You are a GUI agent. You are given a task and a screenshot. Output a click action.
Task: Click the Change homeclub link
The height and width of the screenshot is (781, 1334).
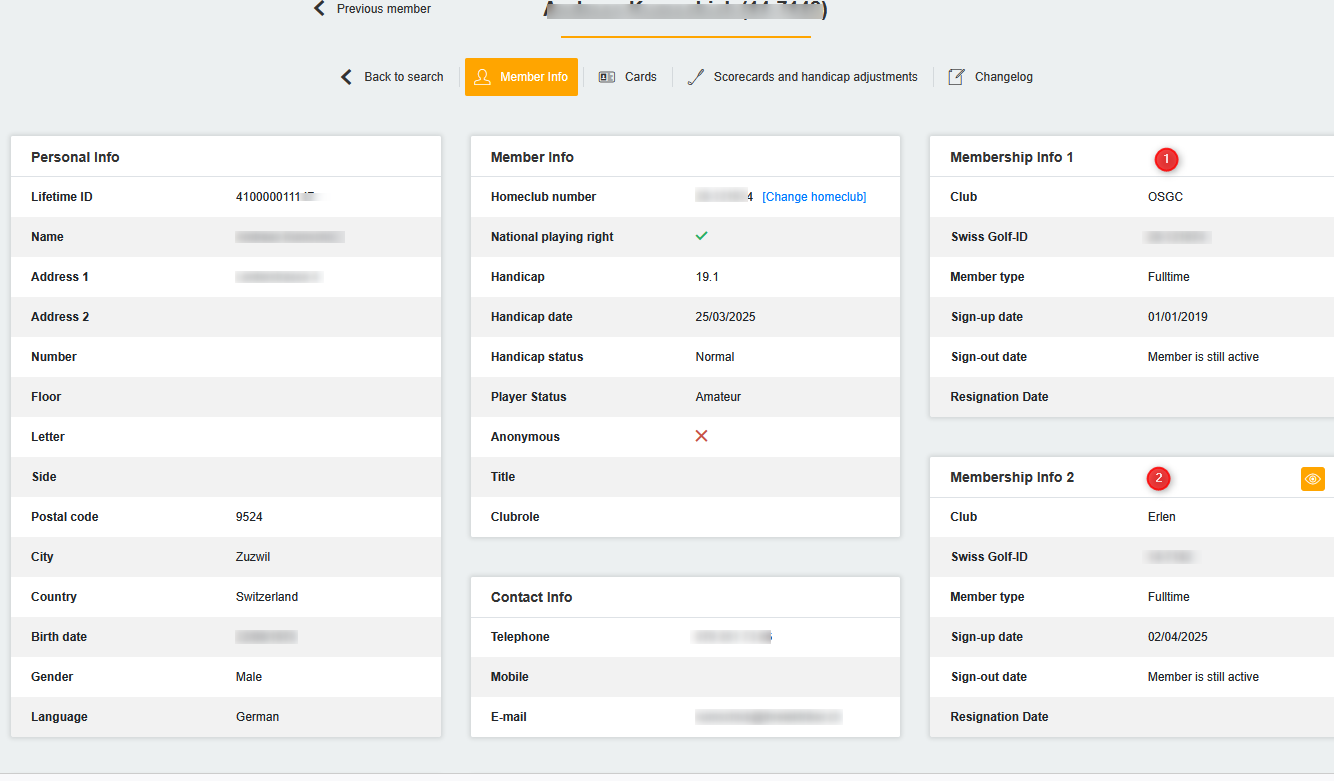[814, 197]
